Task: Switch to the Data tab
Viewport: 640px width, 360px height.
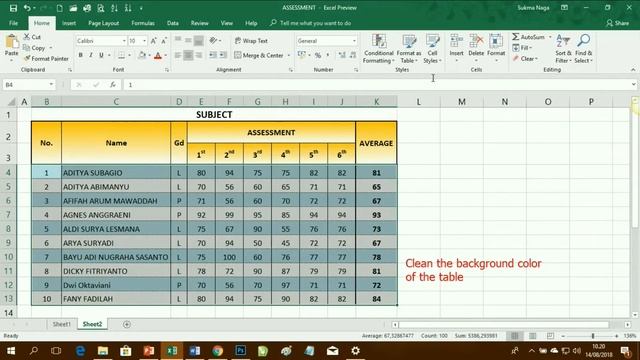Action: point(173,23)
